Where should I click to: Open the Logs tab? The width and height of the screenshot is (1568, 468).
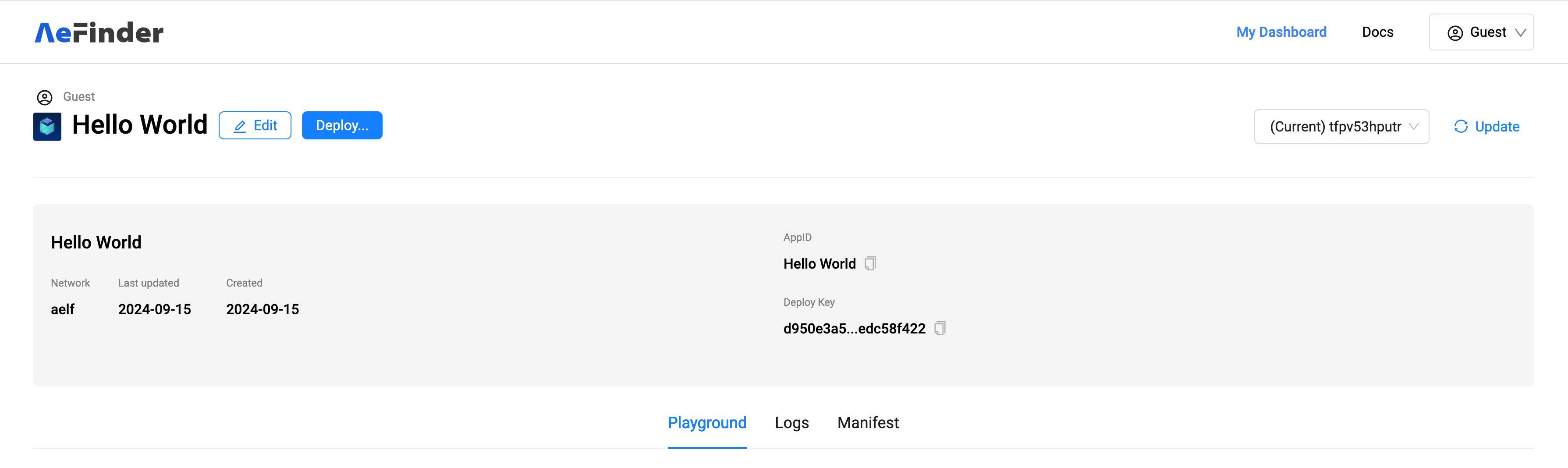(x=791, y=422)
